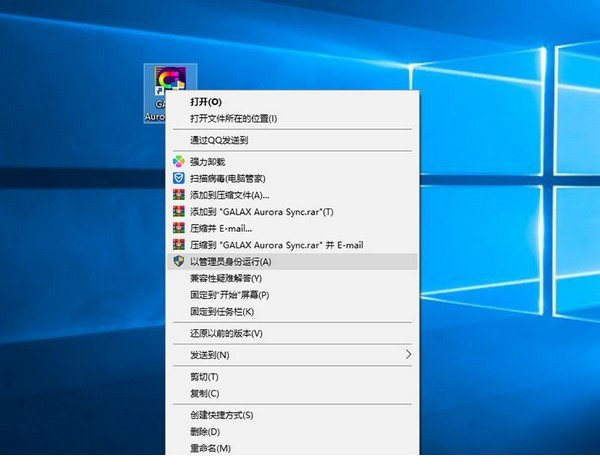Click 剪切(T) to cut the shortcut
600x473 pixels.
203,377
